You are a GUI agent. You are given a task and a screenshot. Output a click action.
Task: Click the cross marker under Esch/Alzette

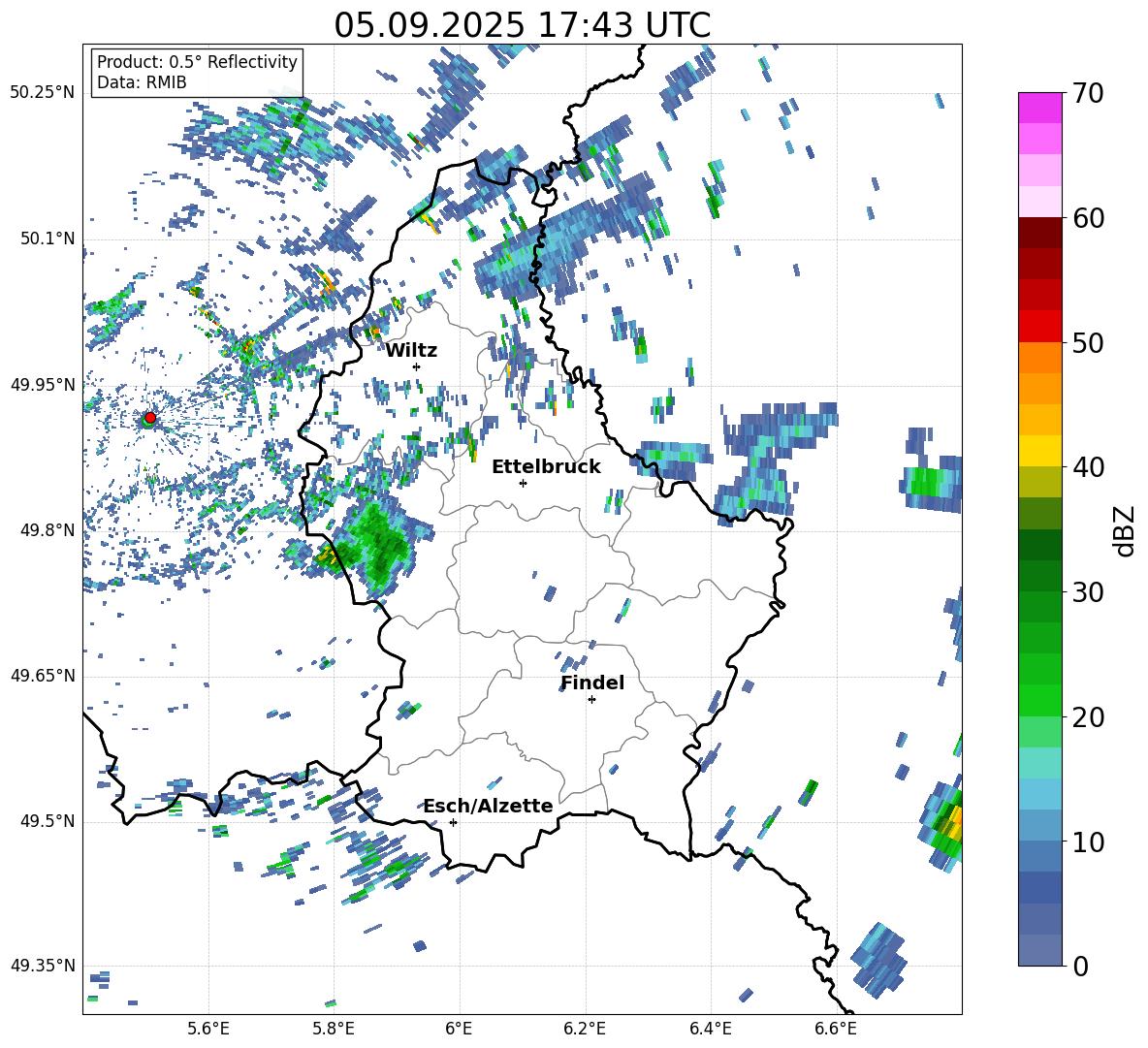click(453, 822)
